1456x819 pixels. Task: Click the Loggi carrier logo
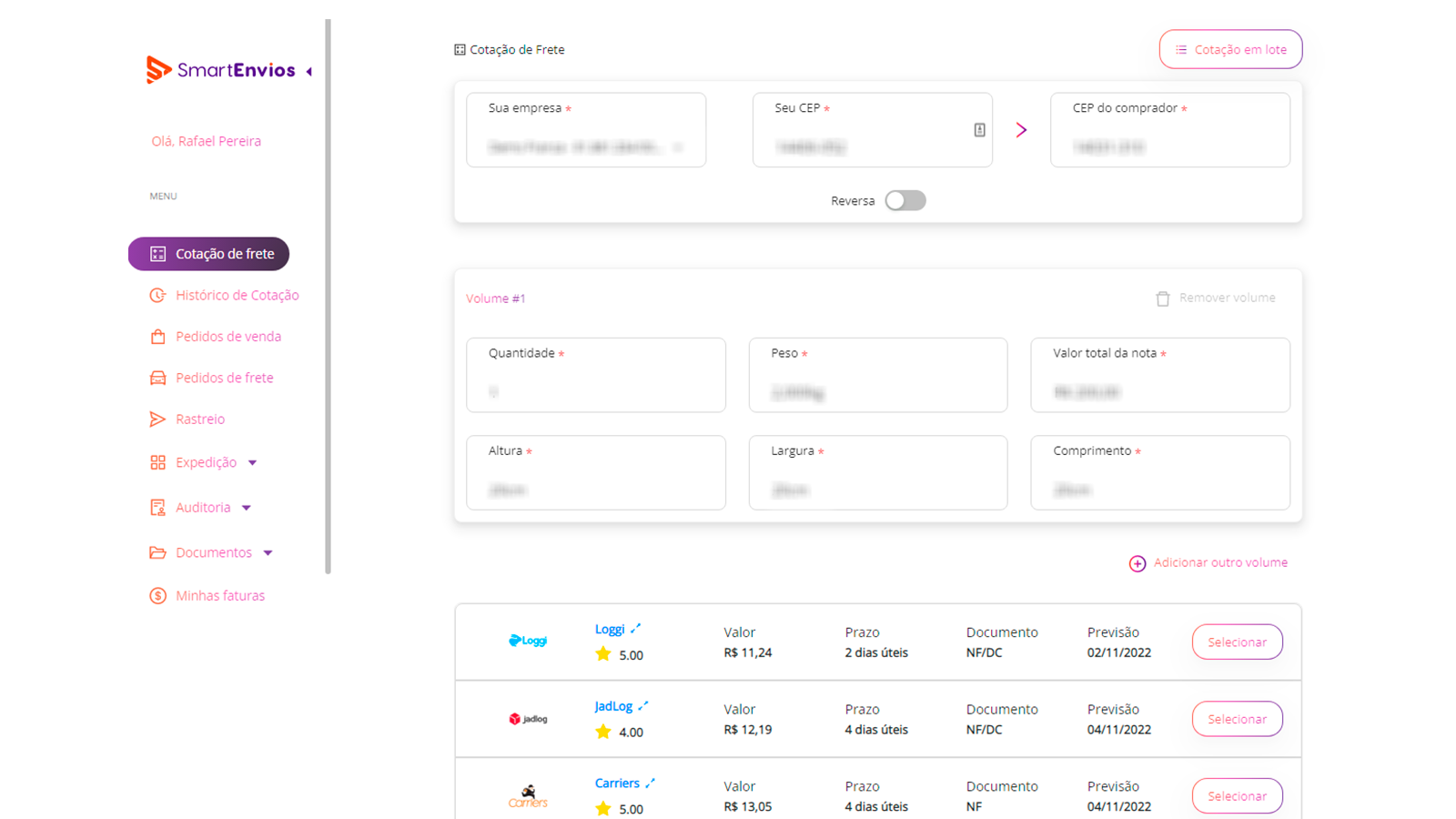click(528, 641)
